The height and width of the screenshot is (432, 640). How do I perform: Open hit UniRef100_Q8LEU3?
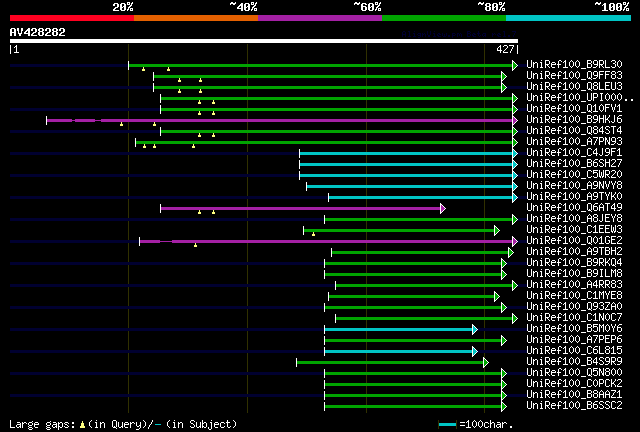point(574,87)
